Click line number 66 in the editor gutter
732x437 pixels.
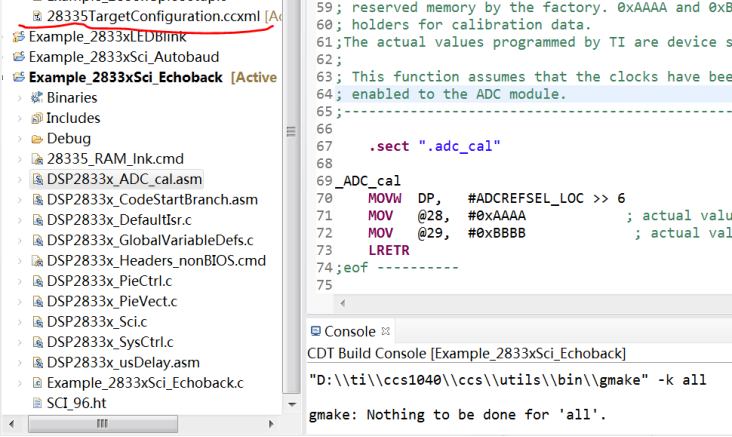click(324, 129)
